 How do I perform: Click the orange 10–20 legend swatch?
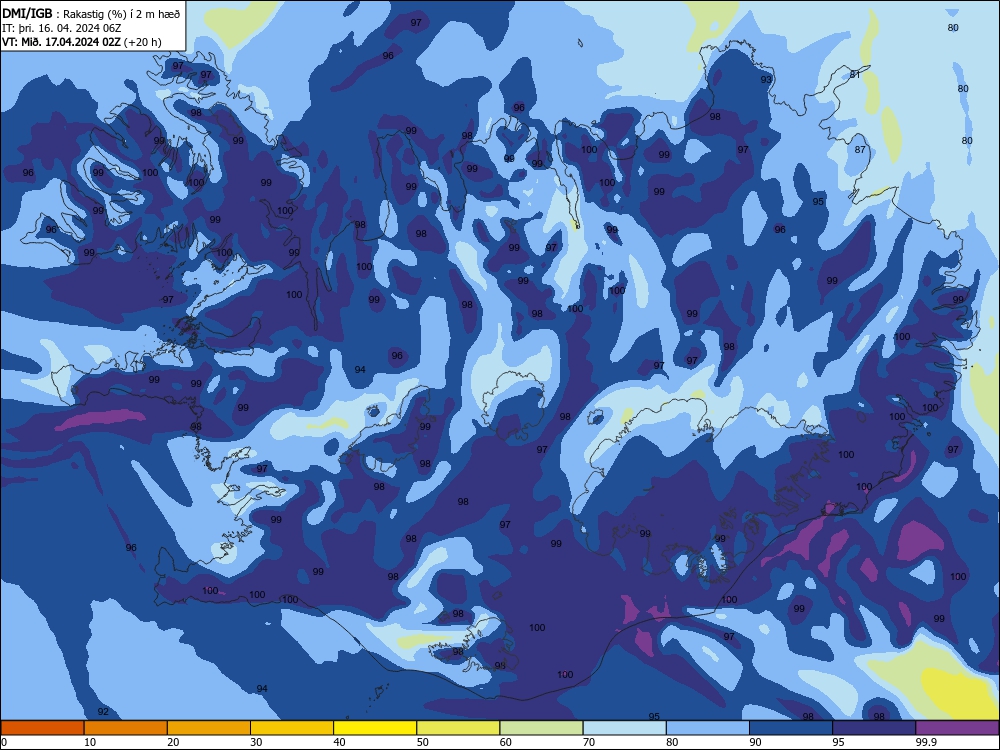[x=126, y=728]
